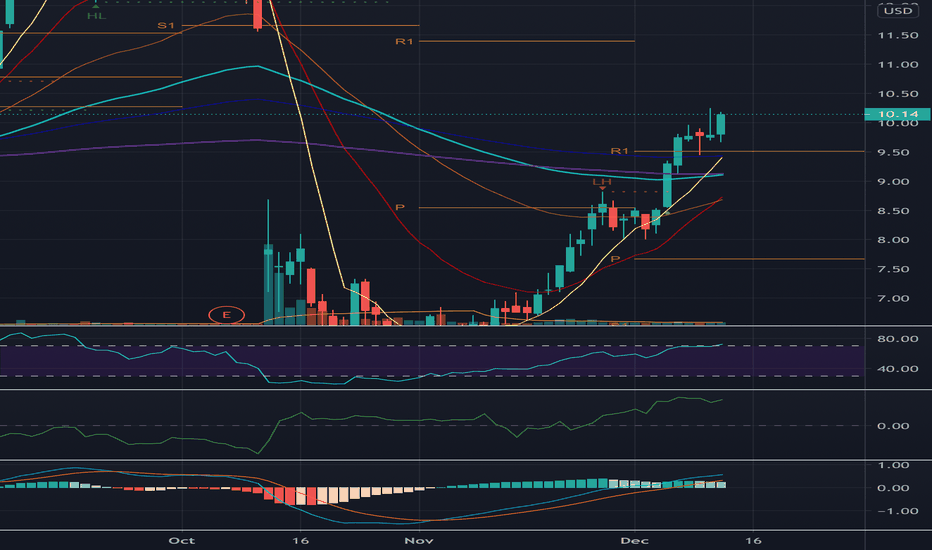Click the 10.50 price axis label

coord(898,94)
